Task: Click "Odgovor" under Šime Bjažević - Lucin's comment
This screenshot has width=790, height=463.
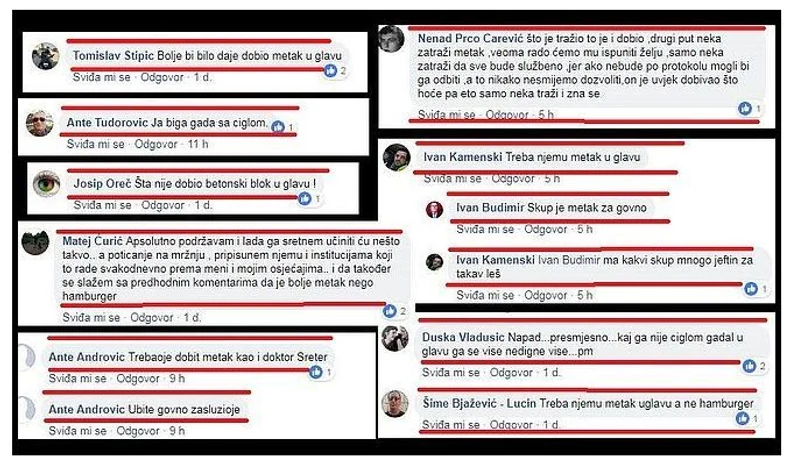Action: 511,425
